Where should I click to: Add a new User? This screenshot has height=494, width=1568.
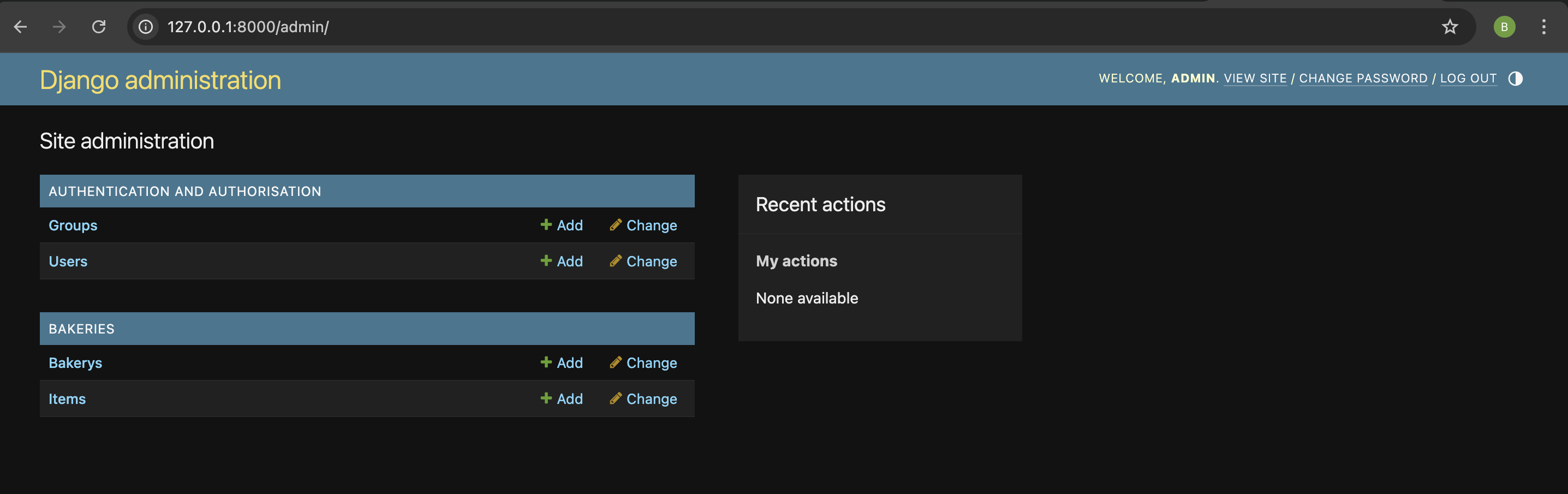pyautogui.click(x=562, y=261)
